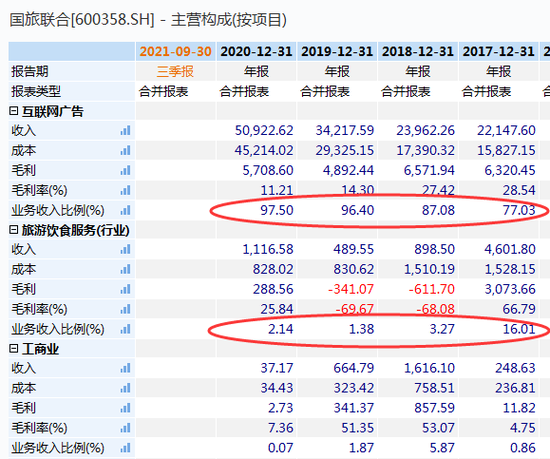Click the cost value 17,390.32
This screenshot has width=550, height=459.
pos(425,150)
